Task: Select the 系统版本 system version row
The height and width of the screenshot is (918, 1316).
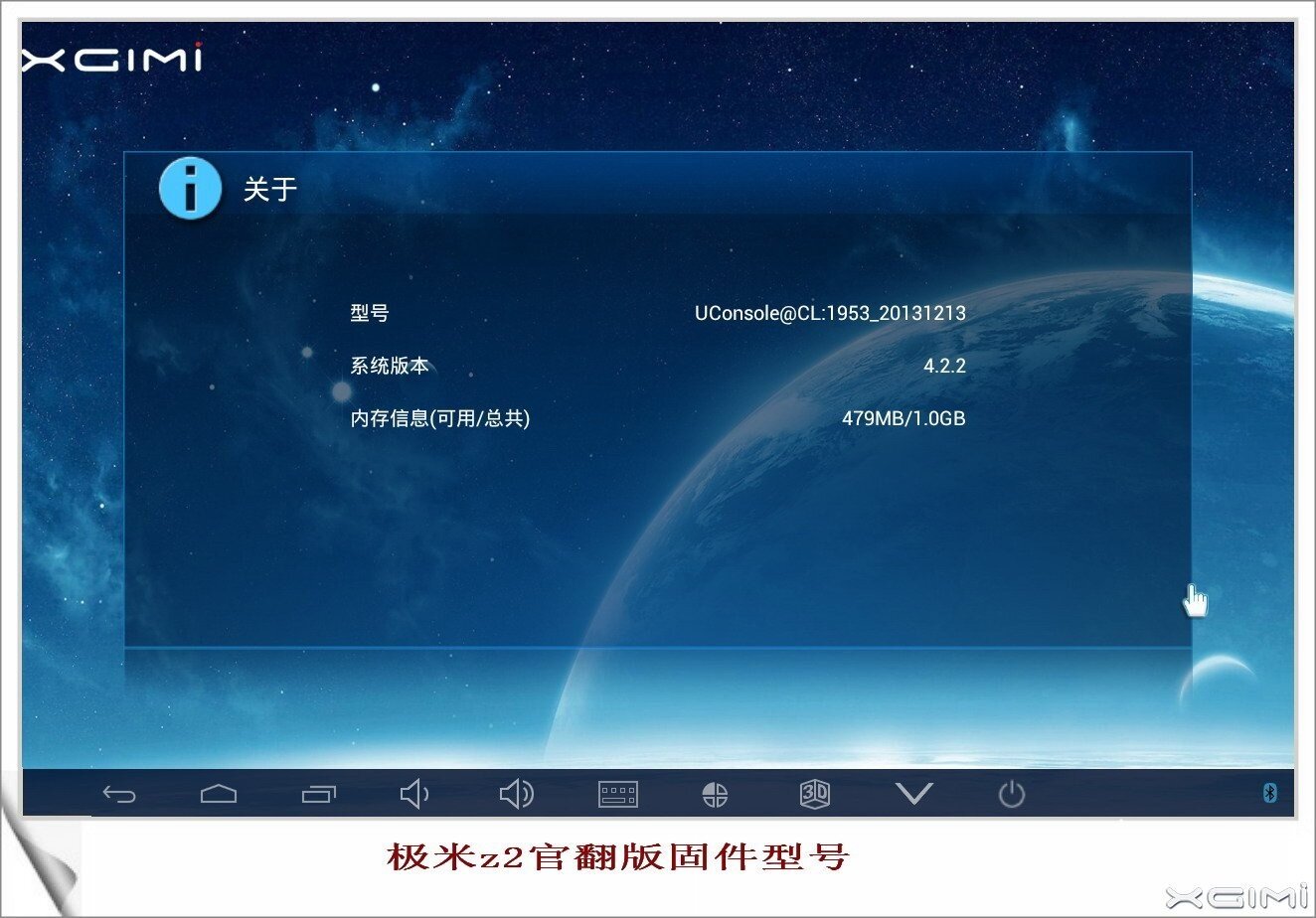Action: point(390,366)
